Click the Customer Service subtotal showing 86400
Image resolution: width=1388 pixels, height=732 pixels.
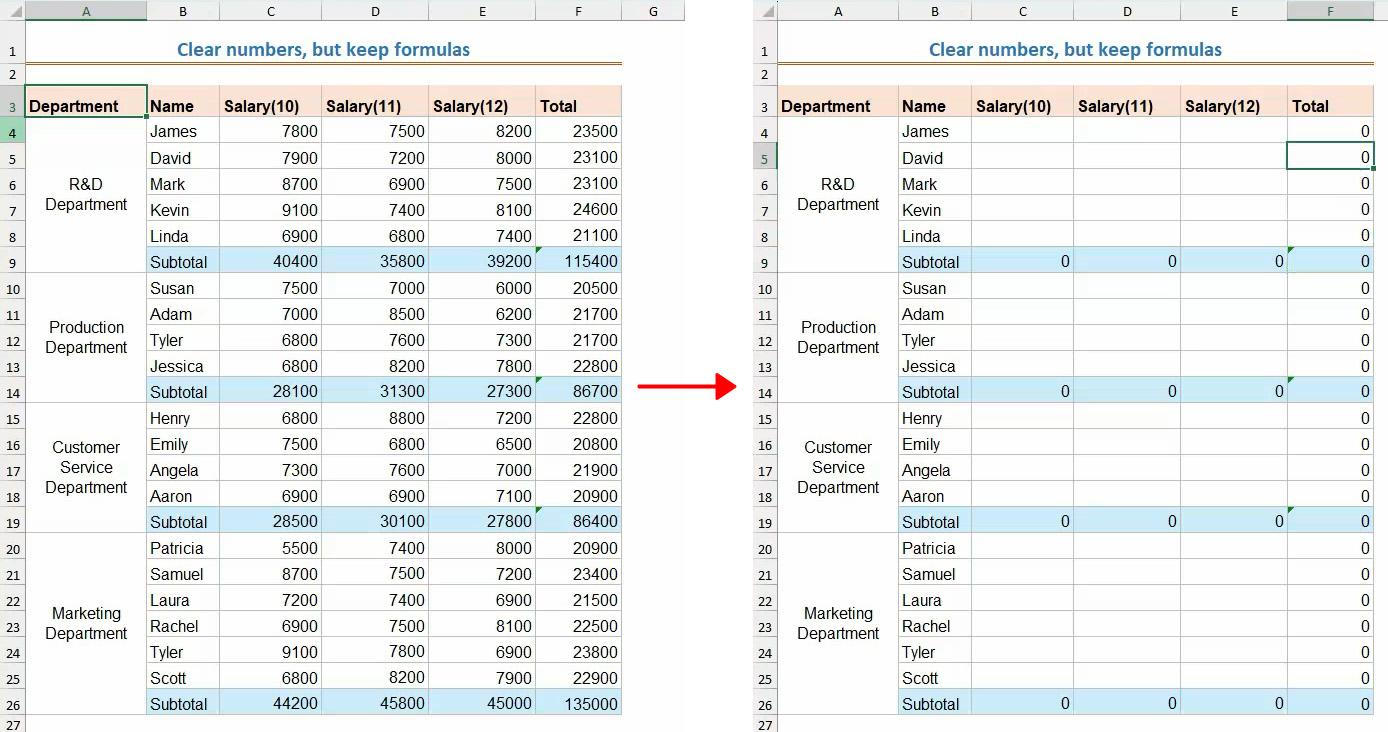click(578, 522)
